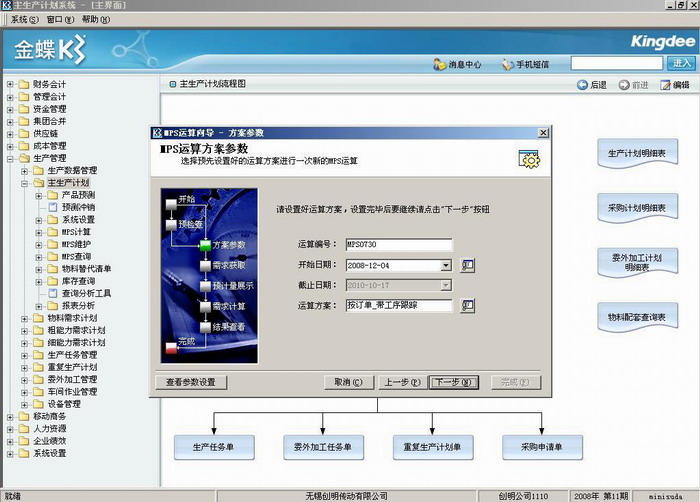Open the 窗口(W) menu
The image size is (700, 502).
coord(60,19)
